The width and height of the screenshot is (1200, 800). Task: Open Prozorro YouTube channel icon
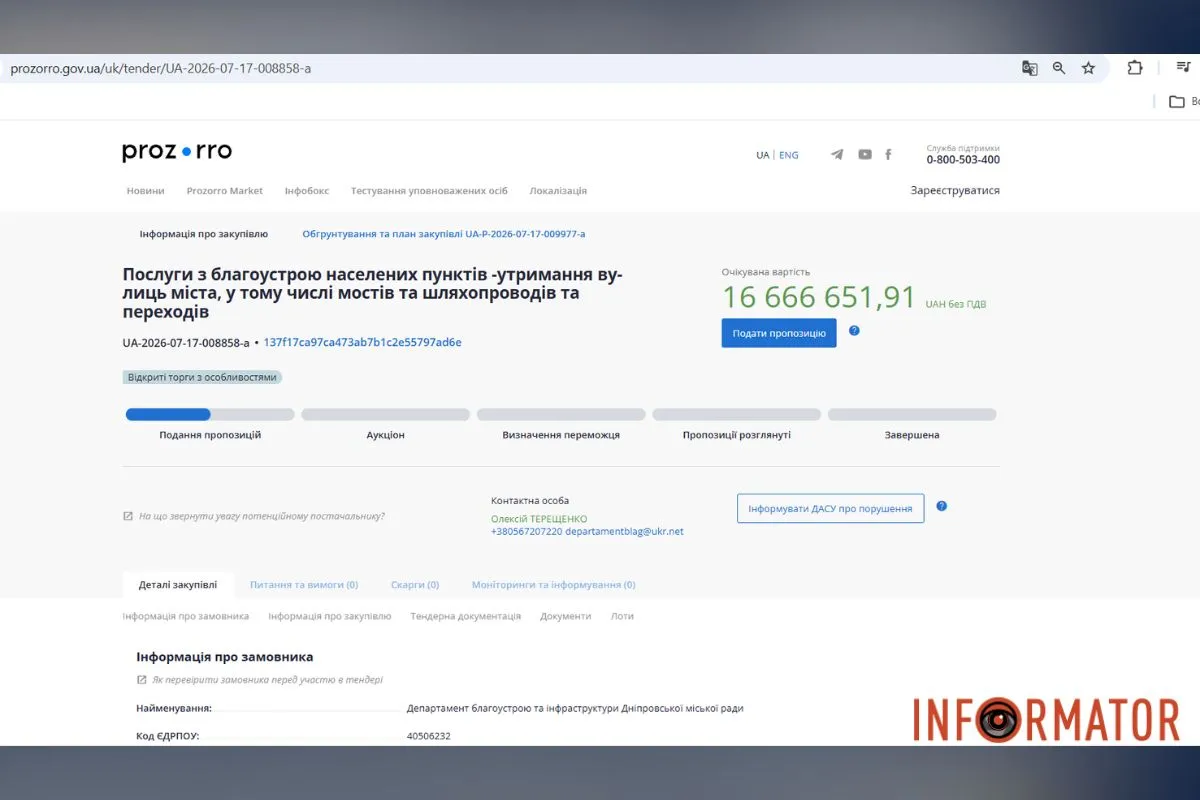[865, 155]
